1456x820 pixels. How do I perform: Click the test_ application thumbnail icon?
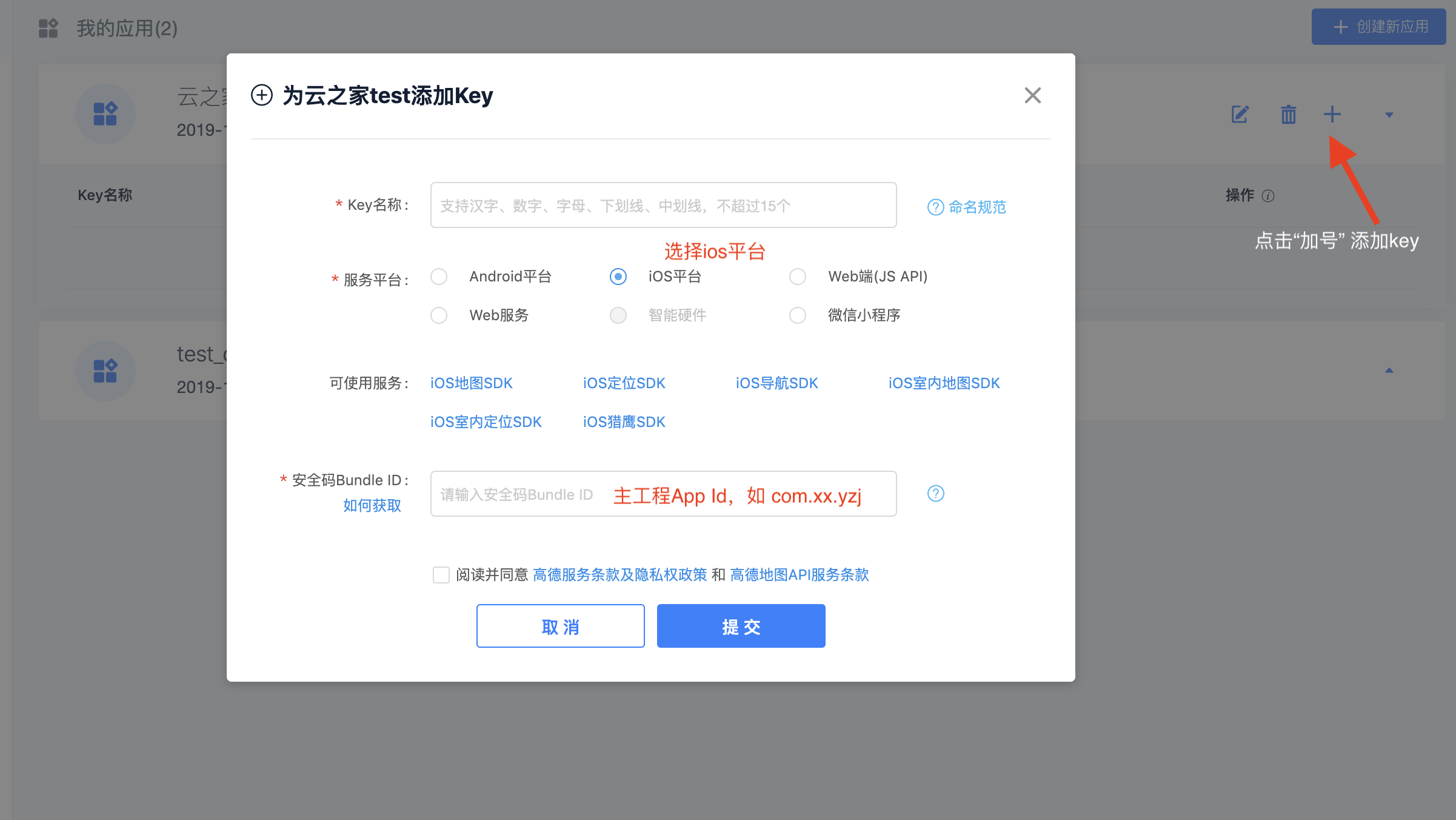point(105,371)
